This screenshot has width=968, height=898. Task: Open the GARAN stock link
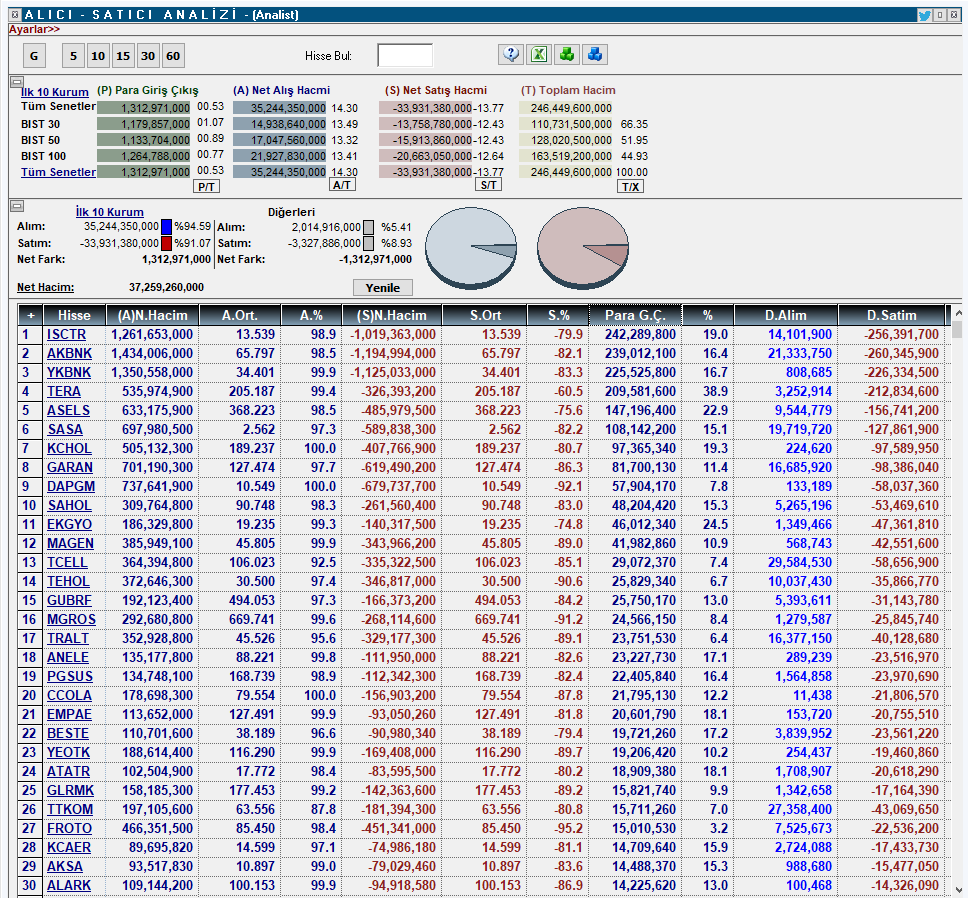[x=70, y=468]
